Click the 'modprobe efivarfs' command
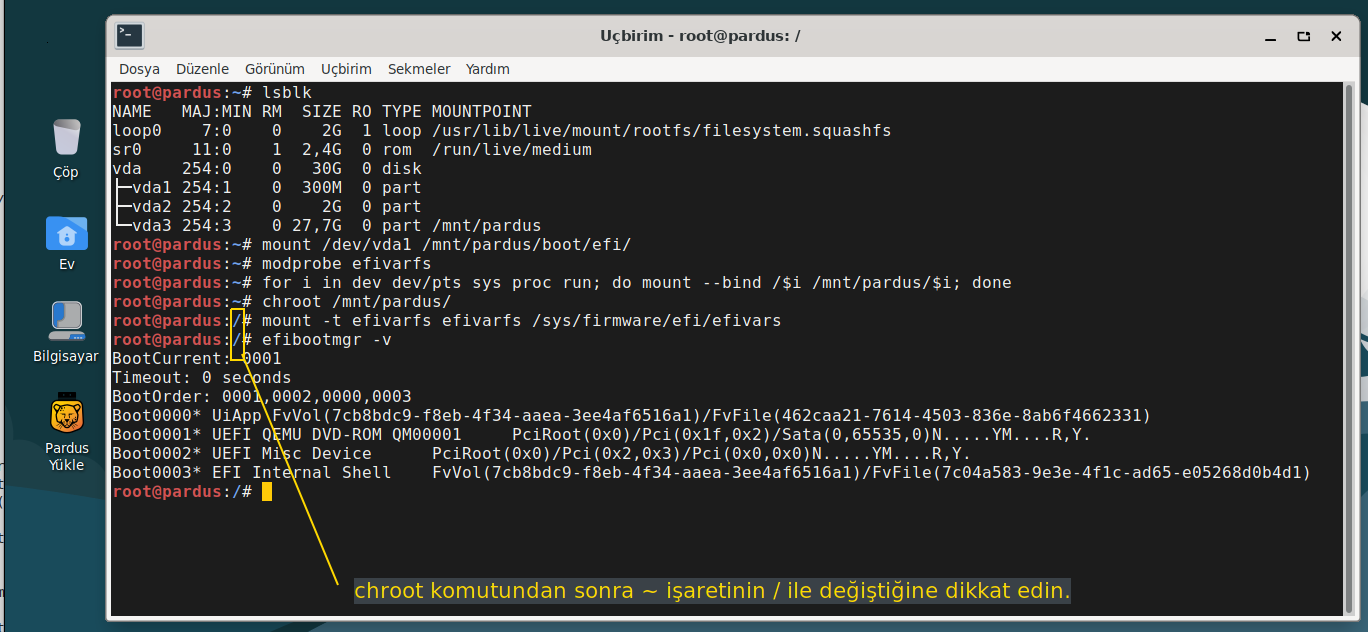This screenshot has width=1368, height=632. point(347,263)
